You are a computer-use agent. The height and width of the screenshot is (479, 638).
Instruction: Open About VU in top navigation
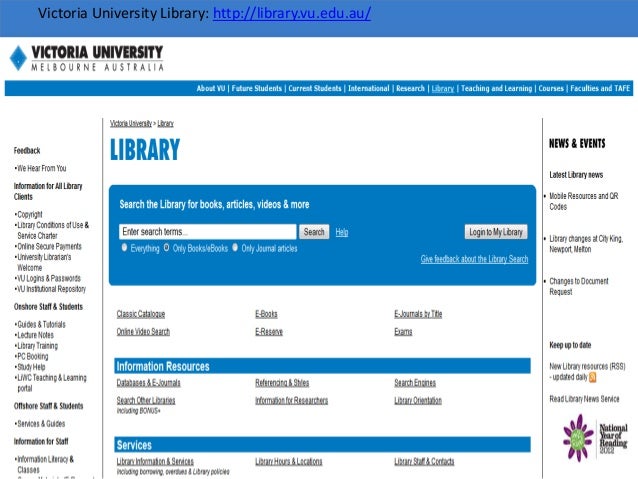click(211, 88)
